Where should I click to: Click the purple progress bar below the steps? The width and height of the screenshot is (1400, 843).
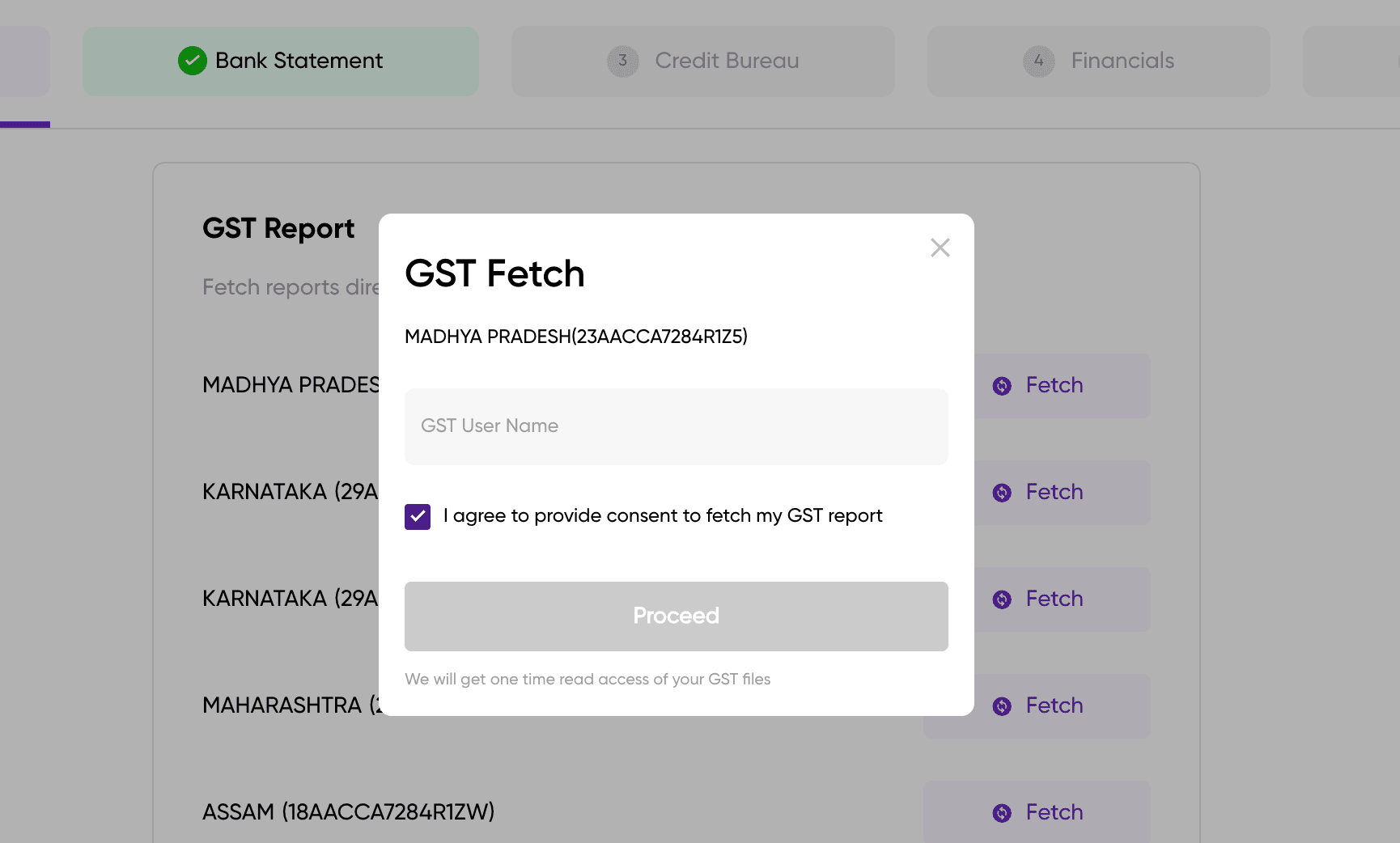[x=25, y=125]
